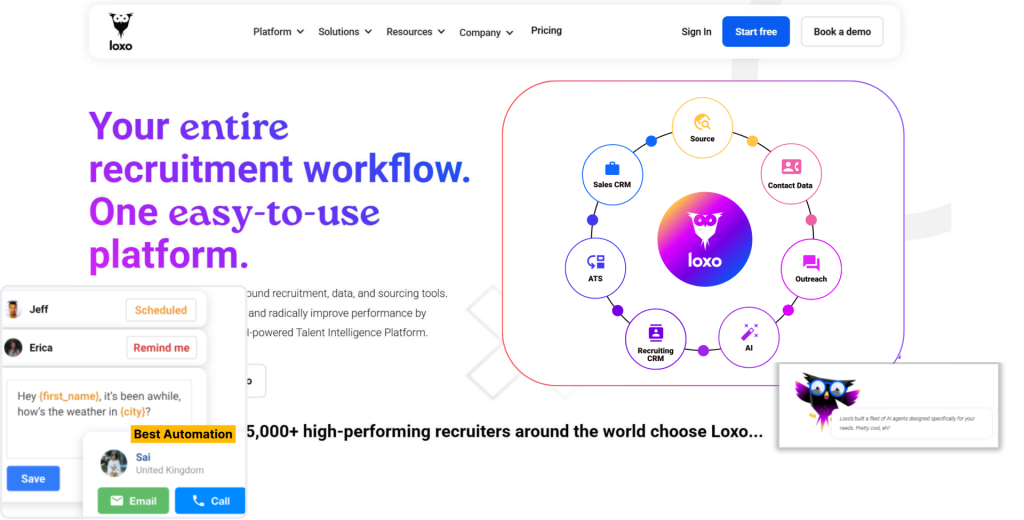This screenshot has width=1024, height=520.
Task: Click the high-performing recruiters heading
Action: 504,431
